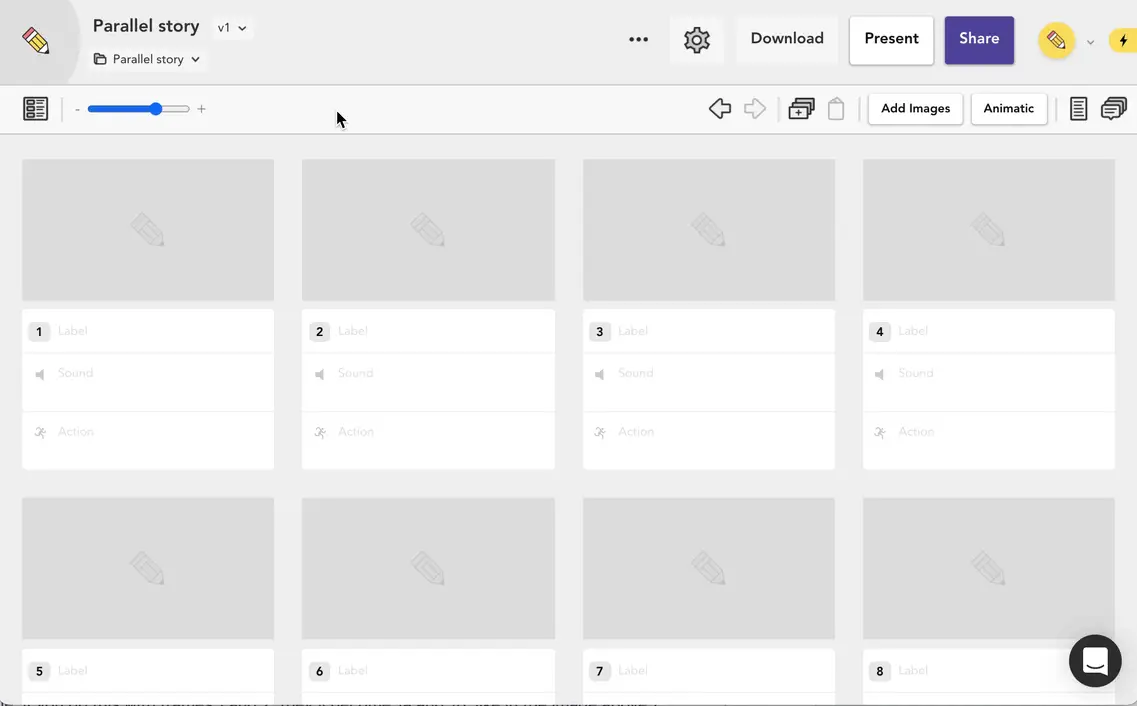
Task: Click the purple Share button
Action: click(x=979, y=40)
